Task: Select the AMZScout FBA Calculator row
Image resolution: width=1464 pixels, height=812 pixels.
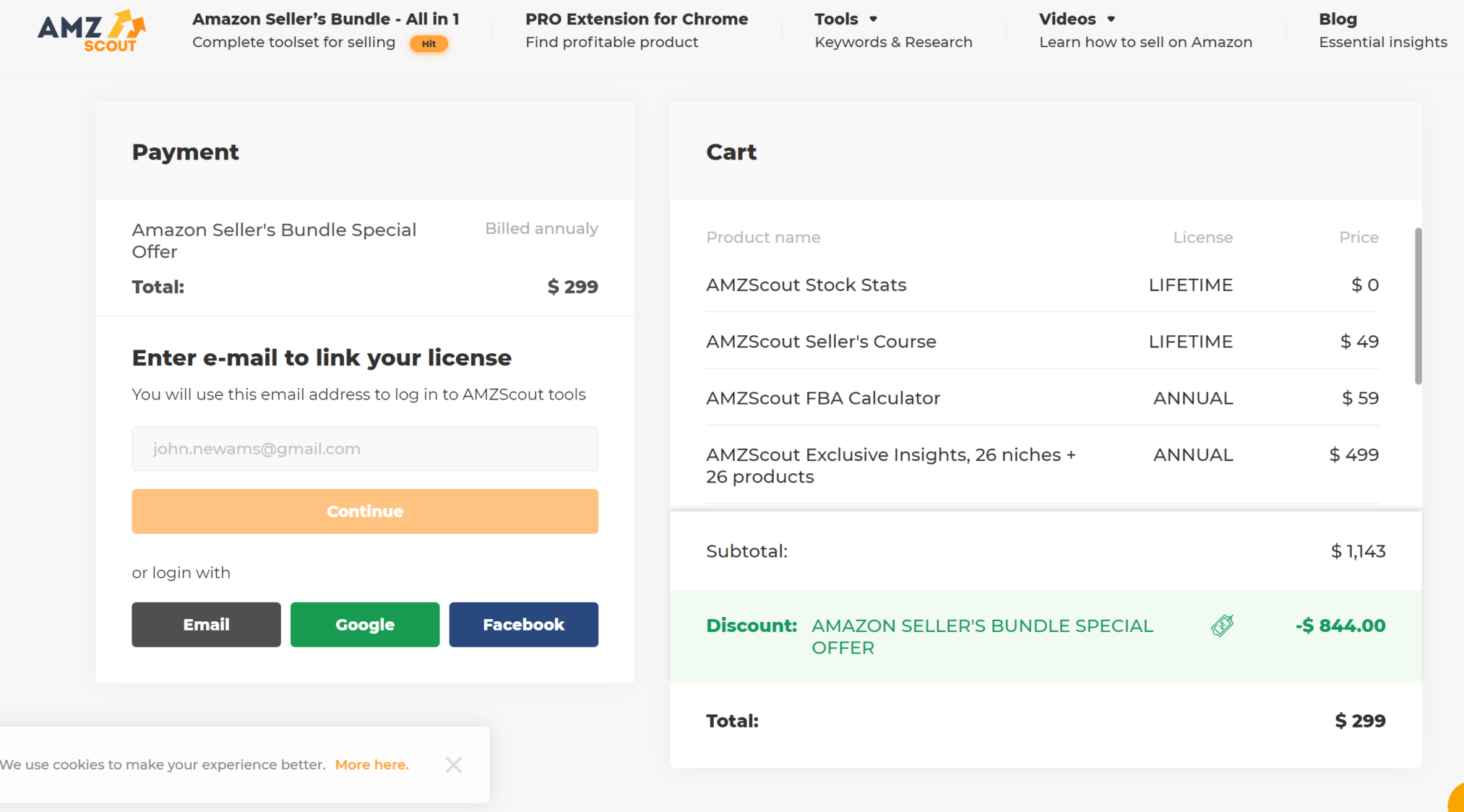Action: click(1042, 397)
